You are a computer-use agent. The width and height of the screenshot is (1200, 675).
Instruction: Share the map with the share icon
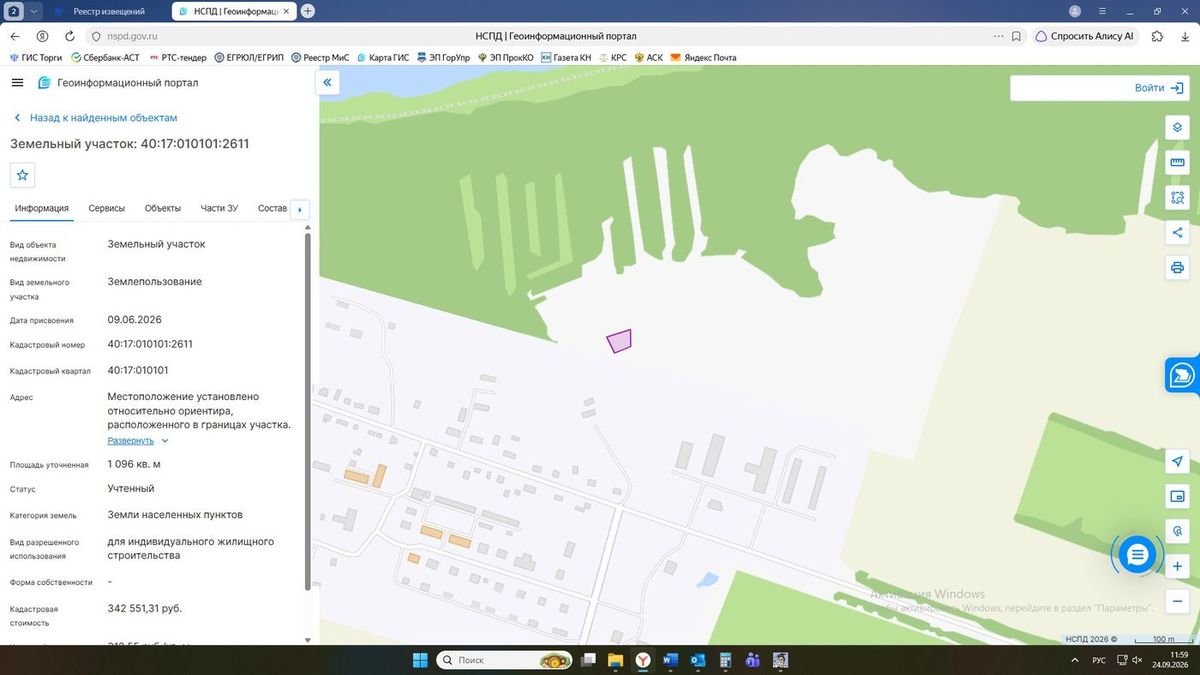[x=1177, y=233]
